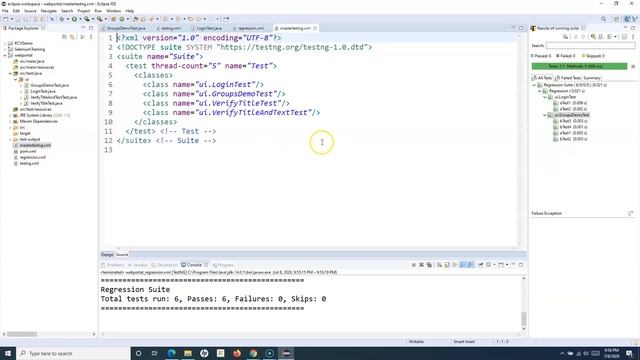Switch to All Tests results tab

pyautogui.click(x=542, y=78)
